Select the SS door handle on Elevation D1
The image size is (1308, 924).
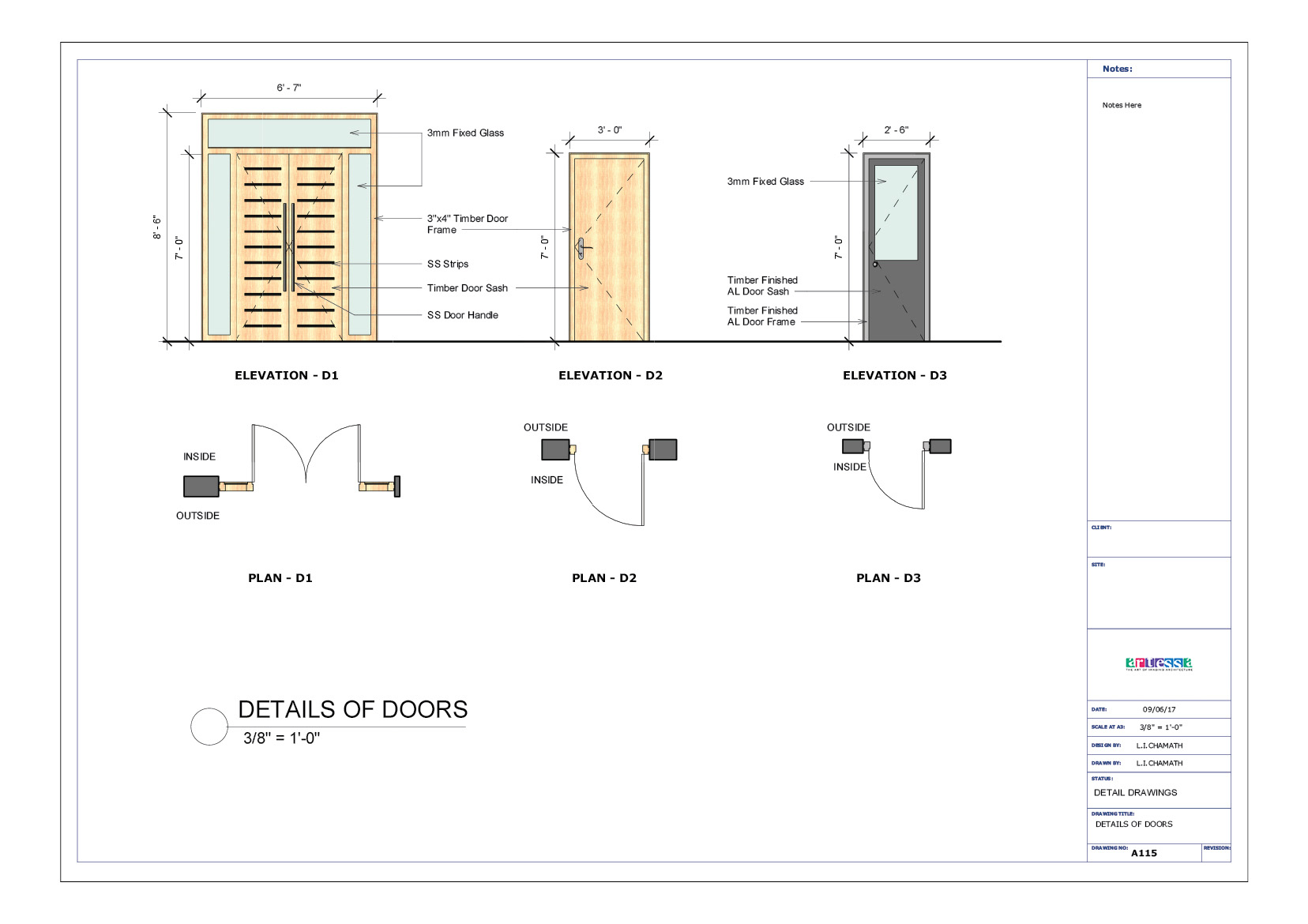pos(289,246)
